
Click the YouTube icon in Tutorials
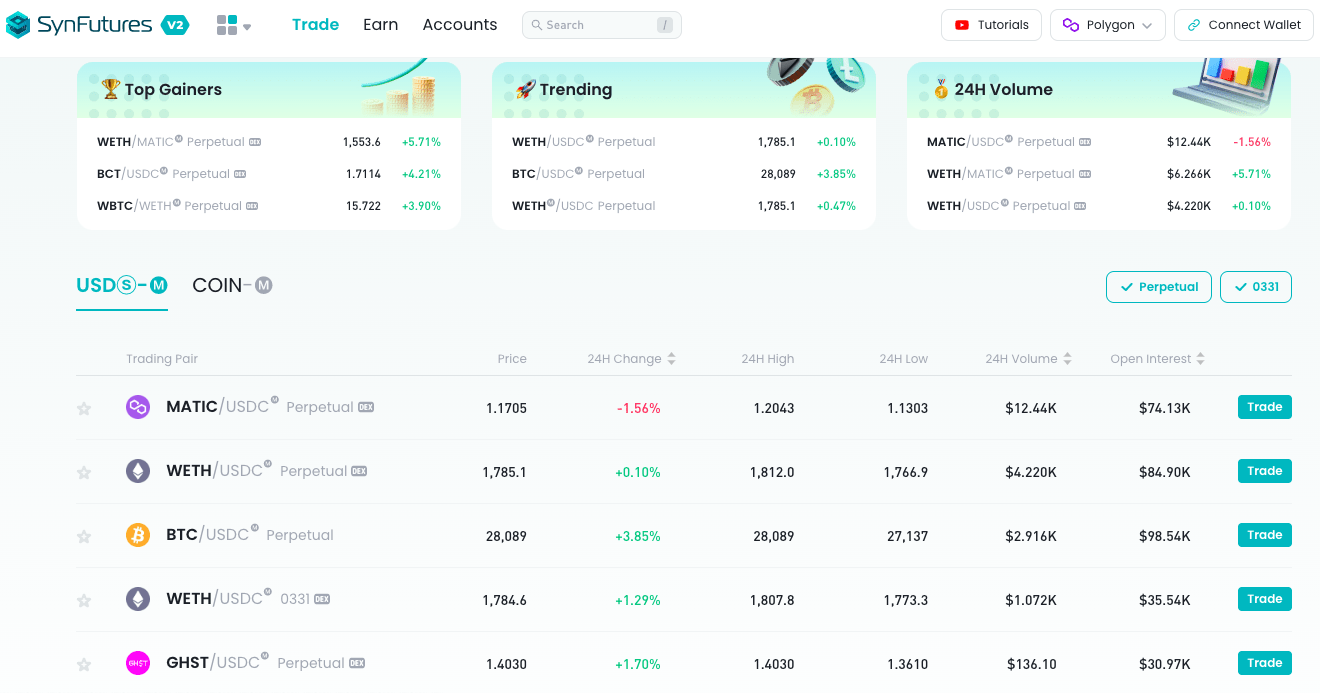962,25
